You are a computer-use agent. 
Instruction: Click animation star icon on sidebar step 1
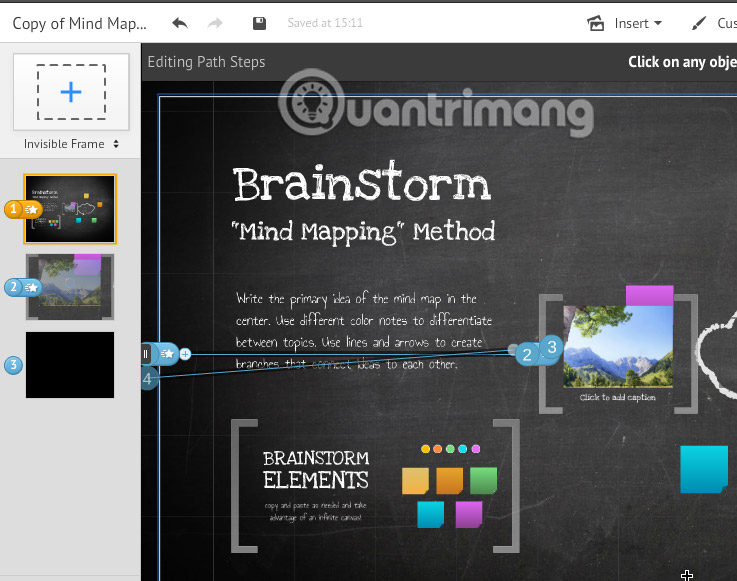click(32, 209)
